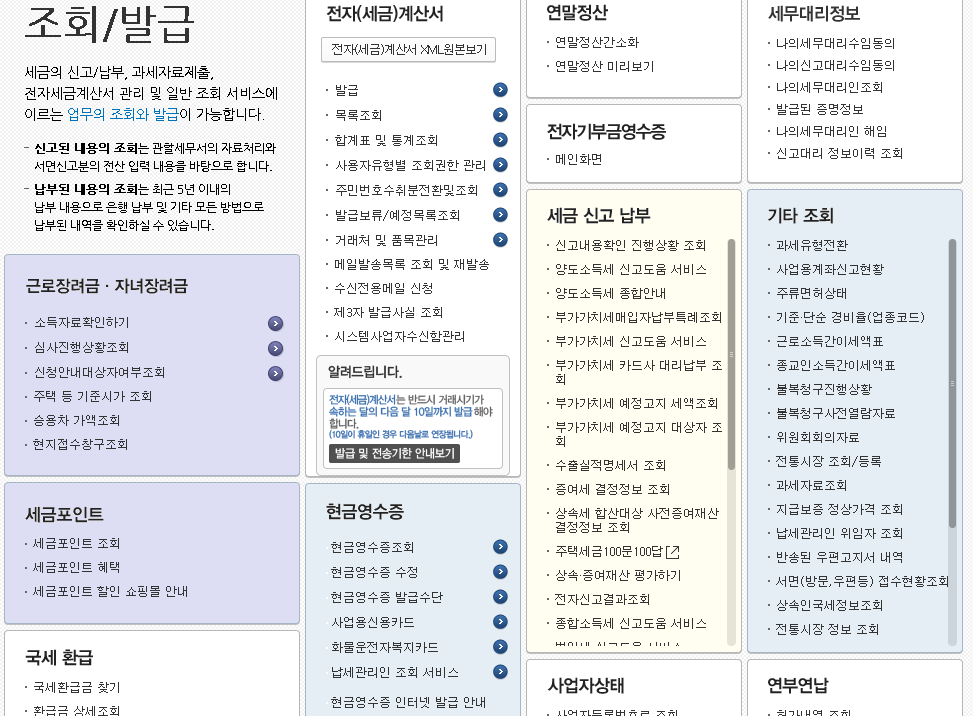Select 부가가치세 예정고지 세액조회
This screenshot has height=716, width=973.
[x=636, y=403]
